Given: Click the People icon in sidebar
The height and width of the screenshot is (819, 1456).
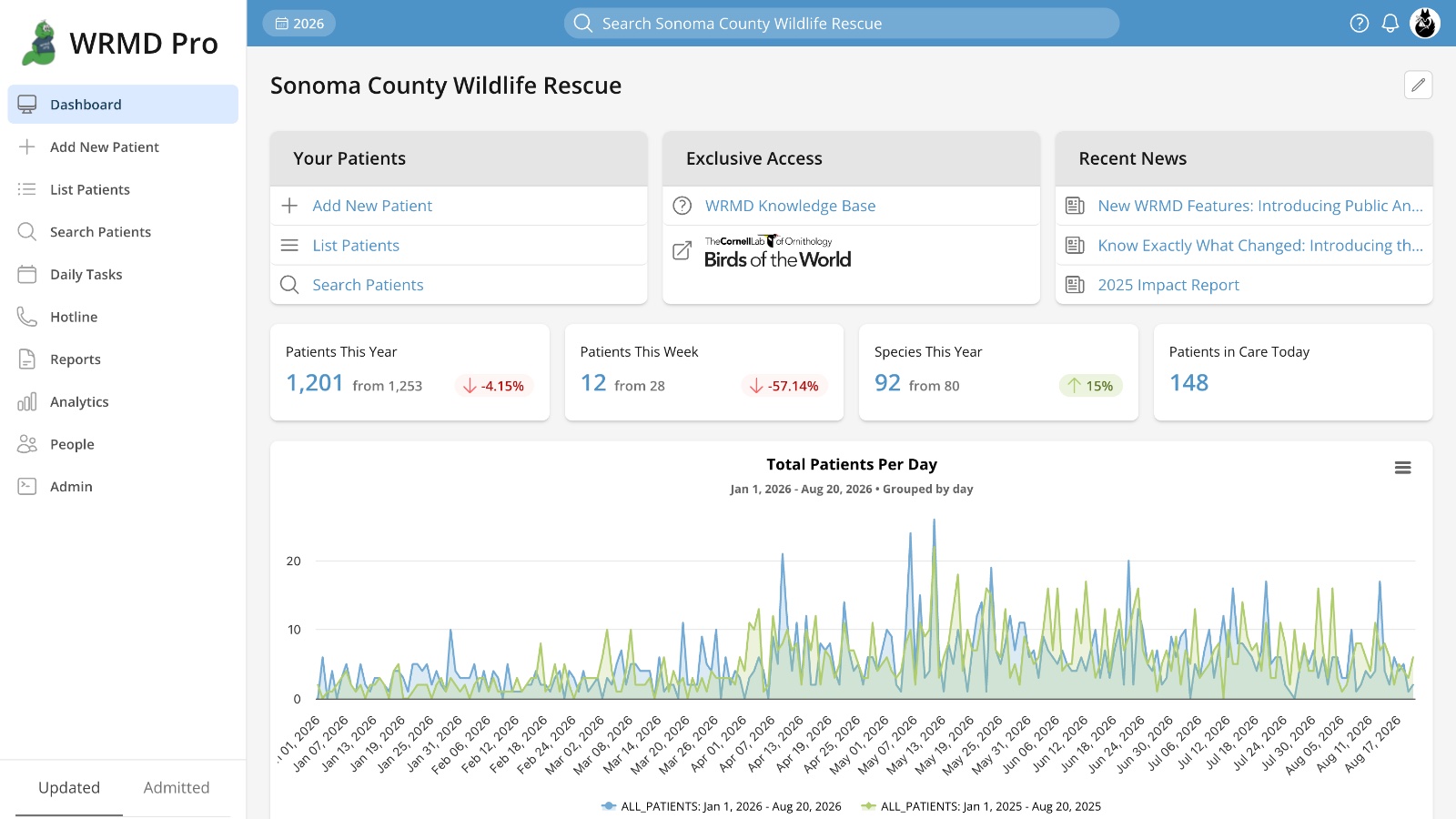Looking at the screenshot, I should click(27, 444).
